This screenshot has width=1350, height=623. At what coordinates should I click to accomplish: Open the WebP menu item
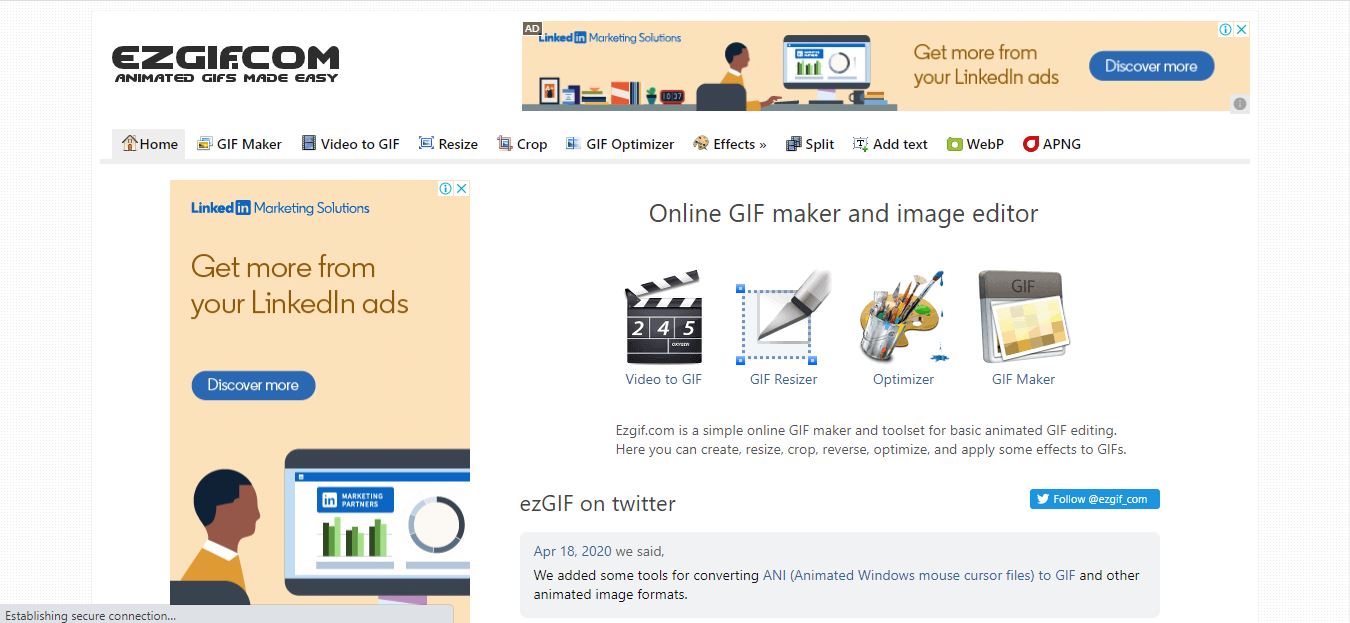tap(976, 144)
